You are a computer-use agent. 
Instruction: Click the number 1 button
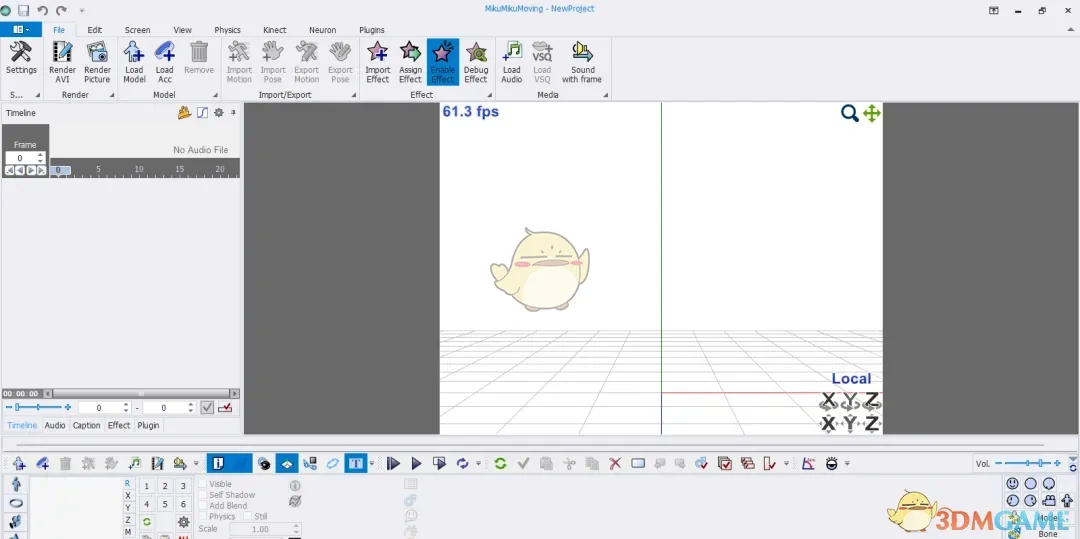(147, 486)
